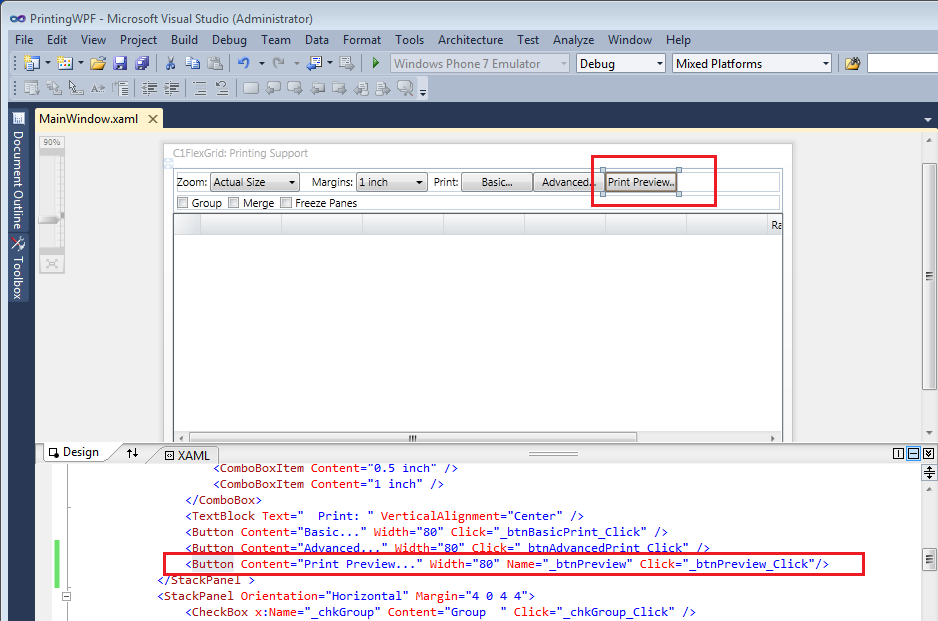Click the Split Window handle above code scrollbar
The height and width of the screenshot is (621, 938).
point(928,473)
